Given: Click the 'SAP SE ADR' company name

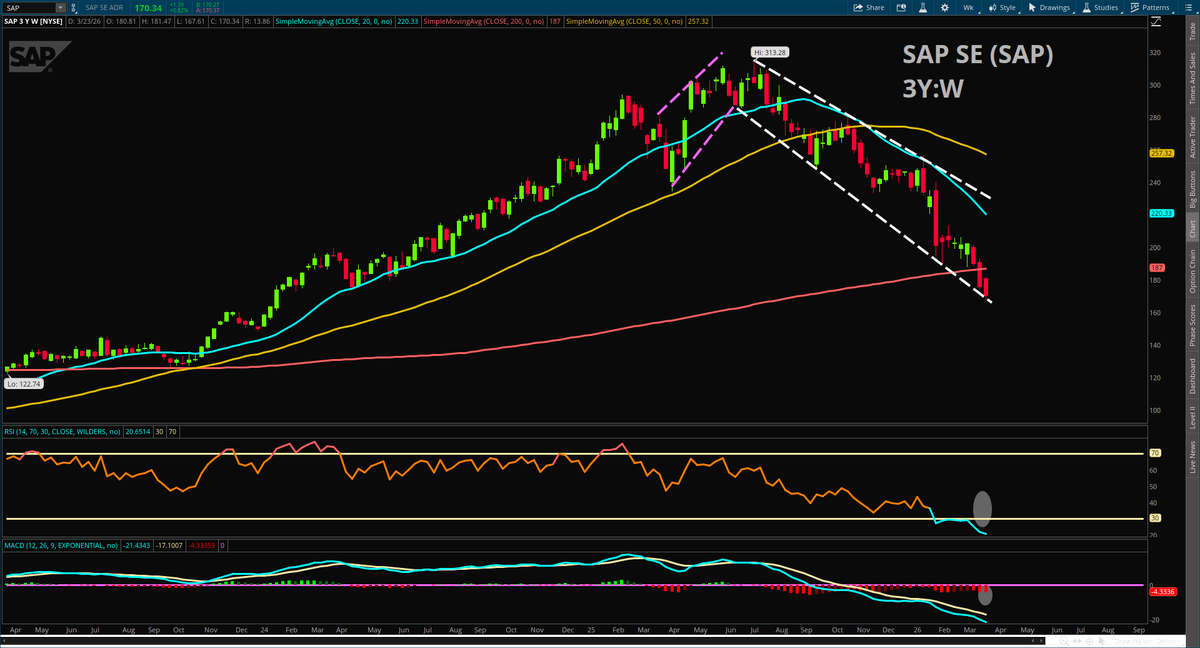Looking at the screenshot, I should [x=104, y=8].
